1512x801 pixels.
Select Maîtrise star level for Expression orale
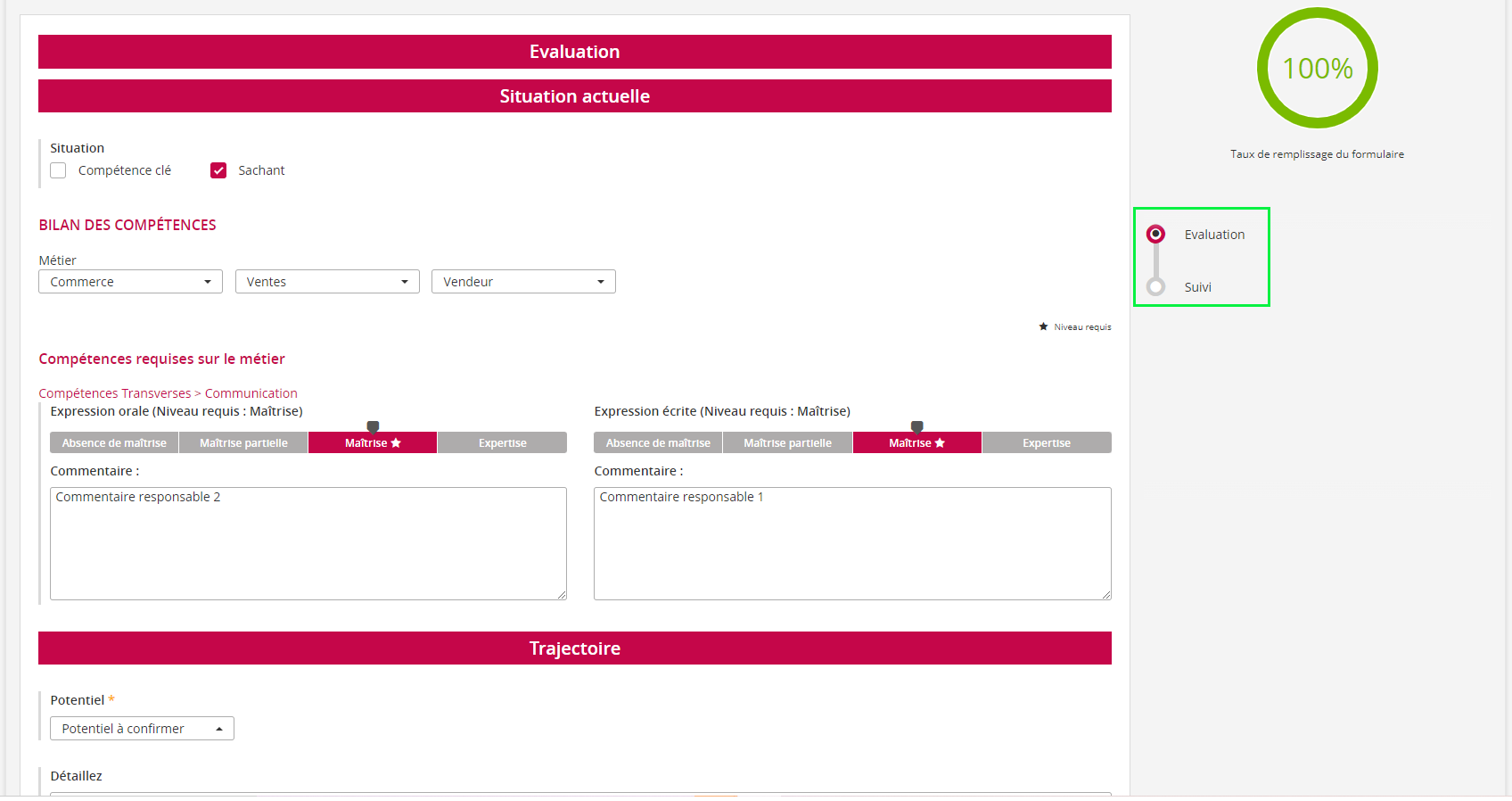point(373,443)
